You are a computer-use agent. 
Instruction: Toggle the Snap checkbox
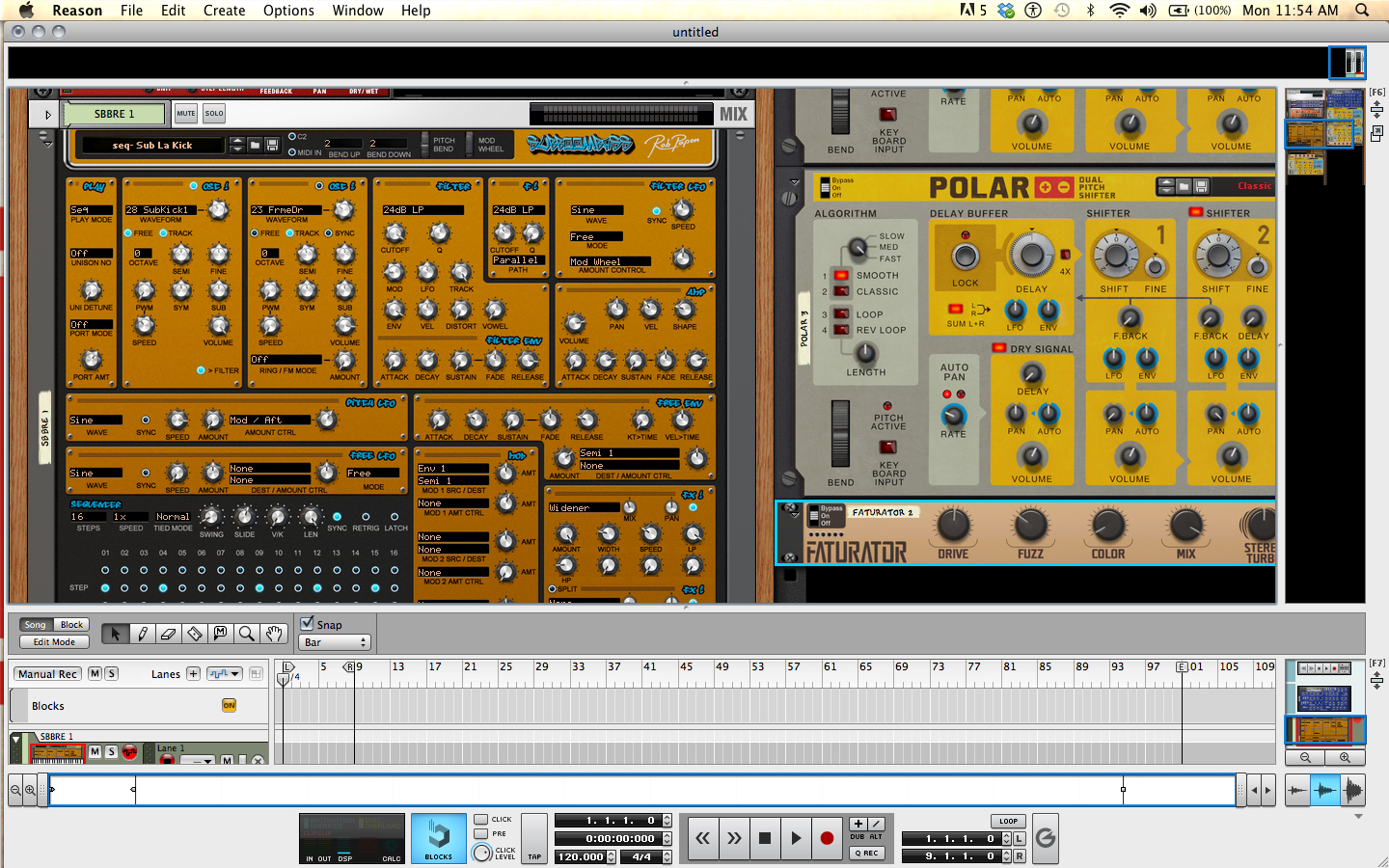pyautogui.click(x=309, y=622)
